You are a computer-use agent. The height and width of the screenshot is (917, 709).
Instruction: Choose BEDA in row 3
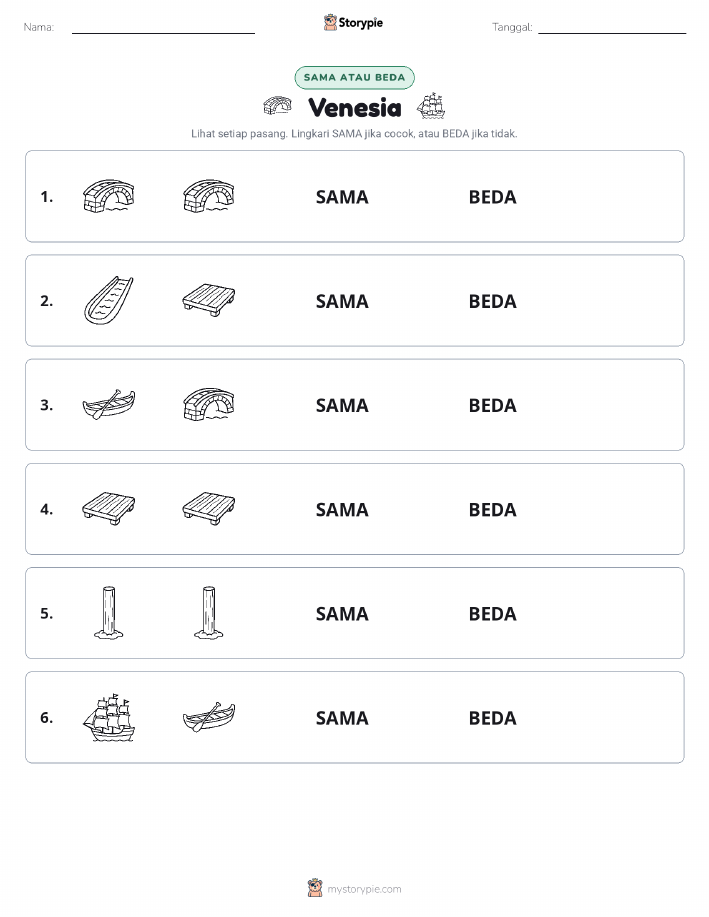coord(493,405)
